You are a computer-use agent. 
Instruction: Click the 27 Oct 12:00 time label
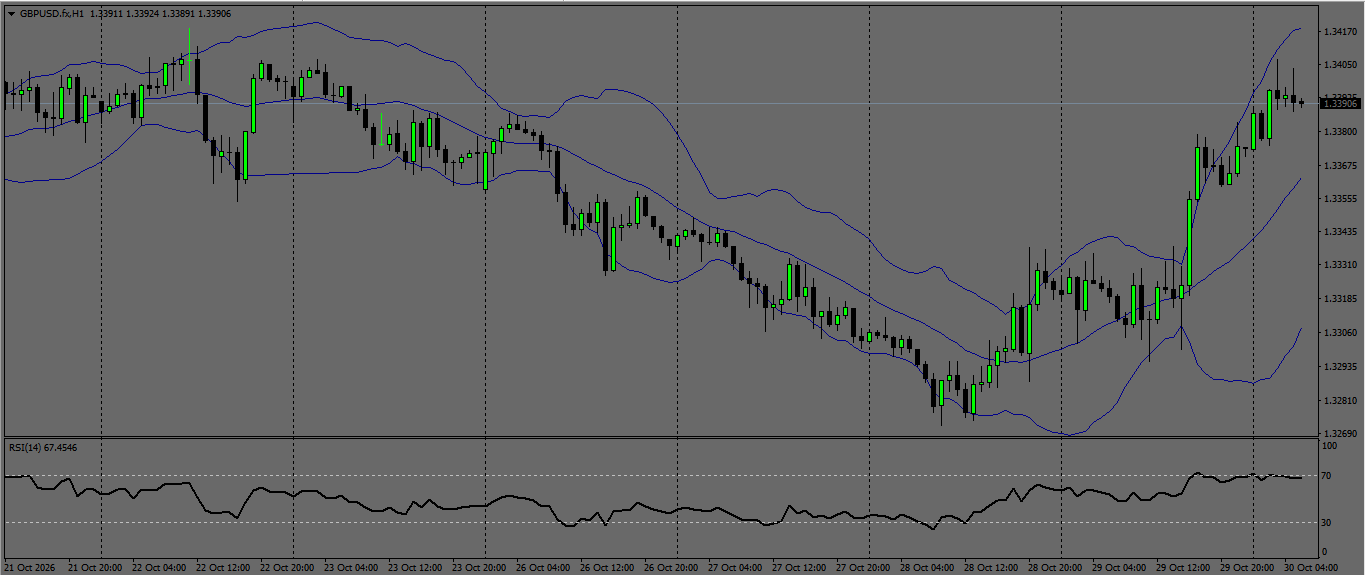(x=798, y=567)
